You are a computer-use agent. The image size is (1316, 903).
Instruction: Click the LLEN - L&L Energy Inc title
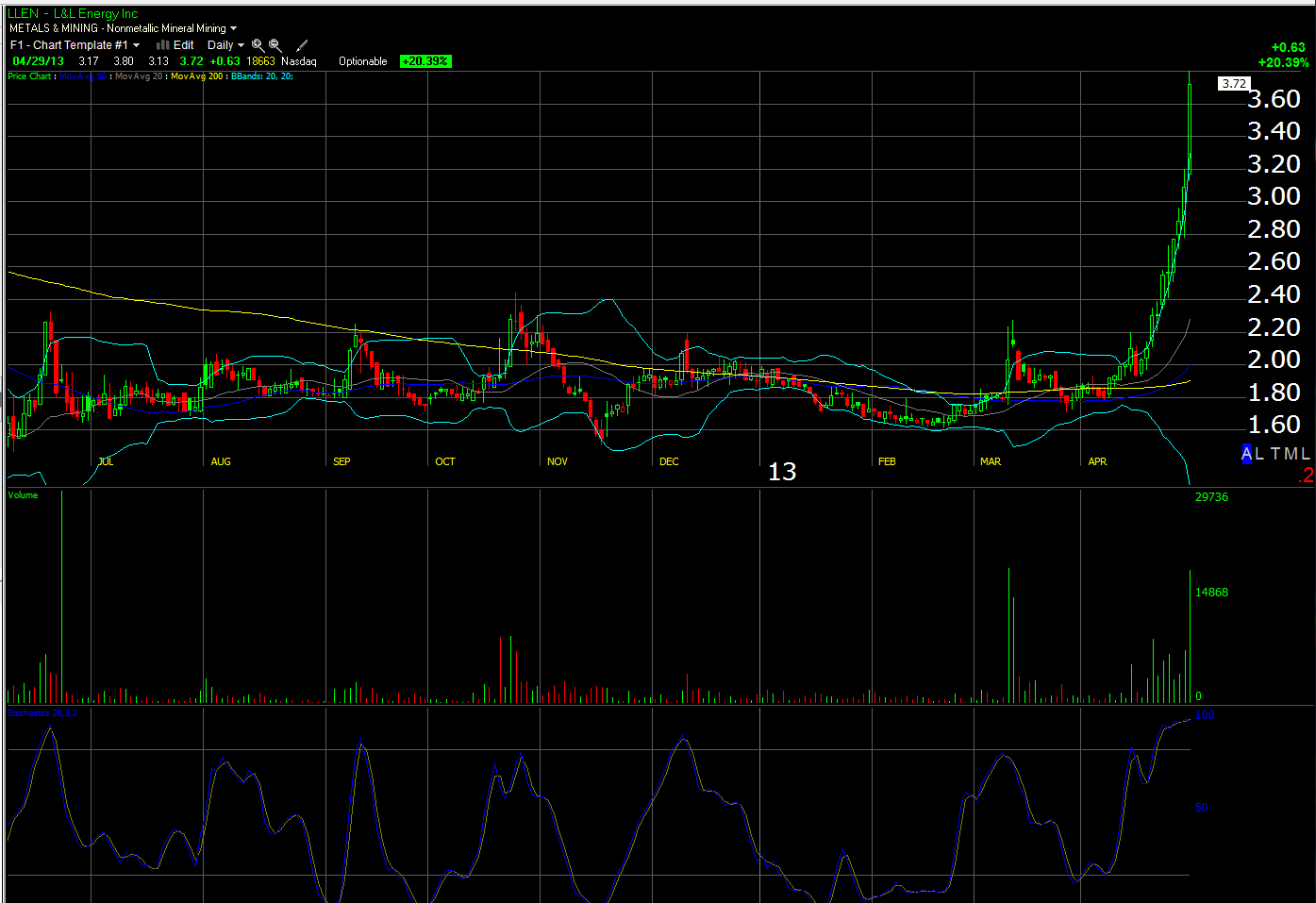[x=73, y=13]
